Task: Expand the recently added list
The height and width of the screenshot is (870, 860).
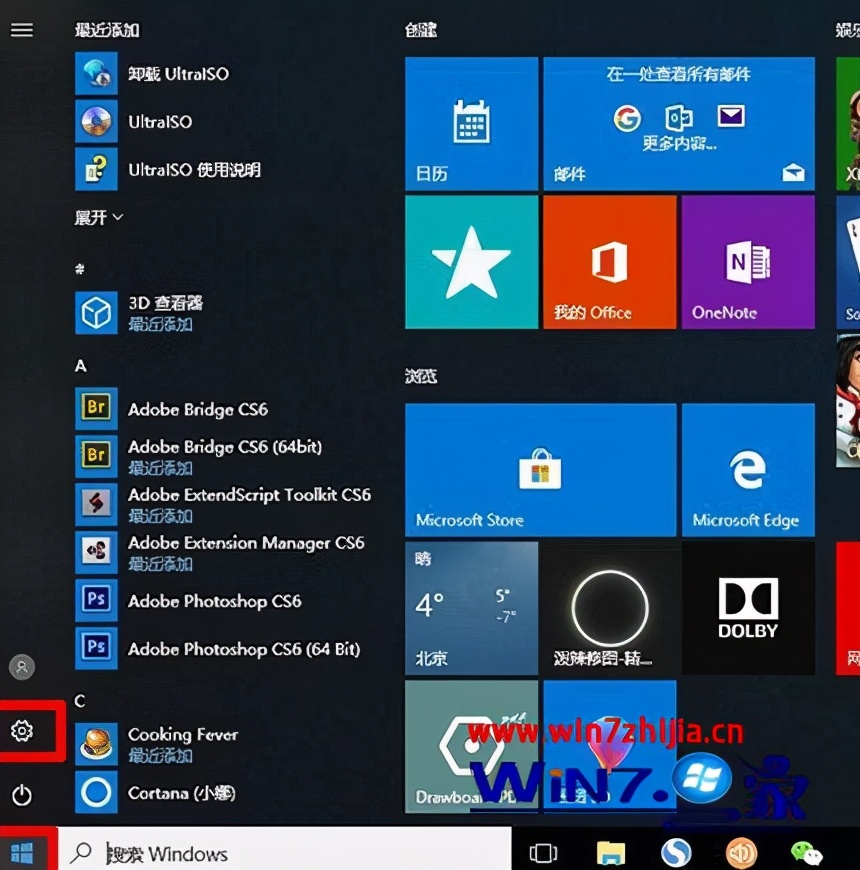Action: 99,217
